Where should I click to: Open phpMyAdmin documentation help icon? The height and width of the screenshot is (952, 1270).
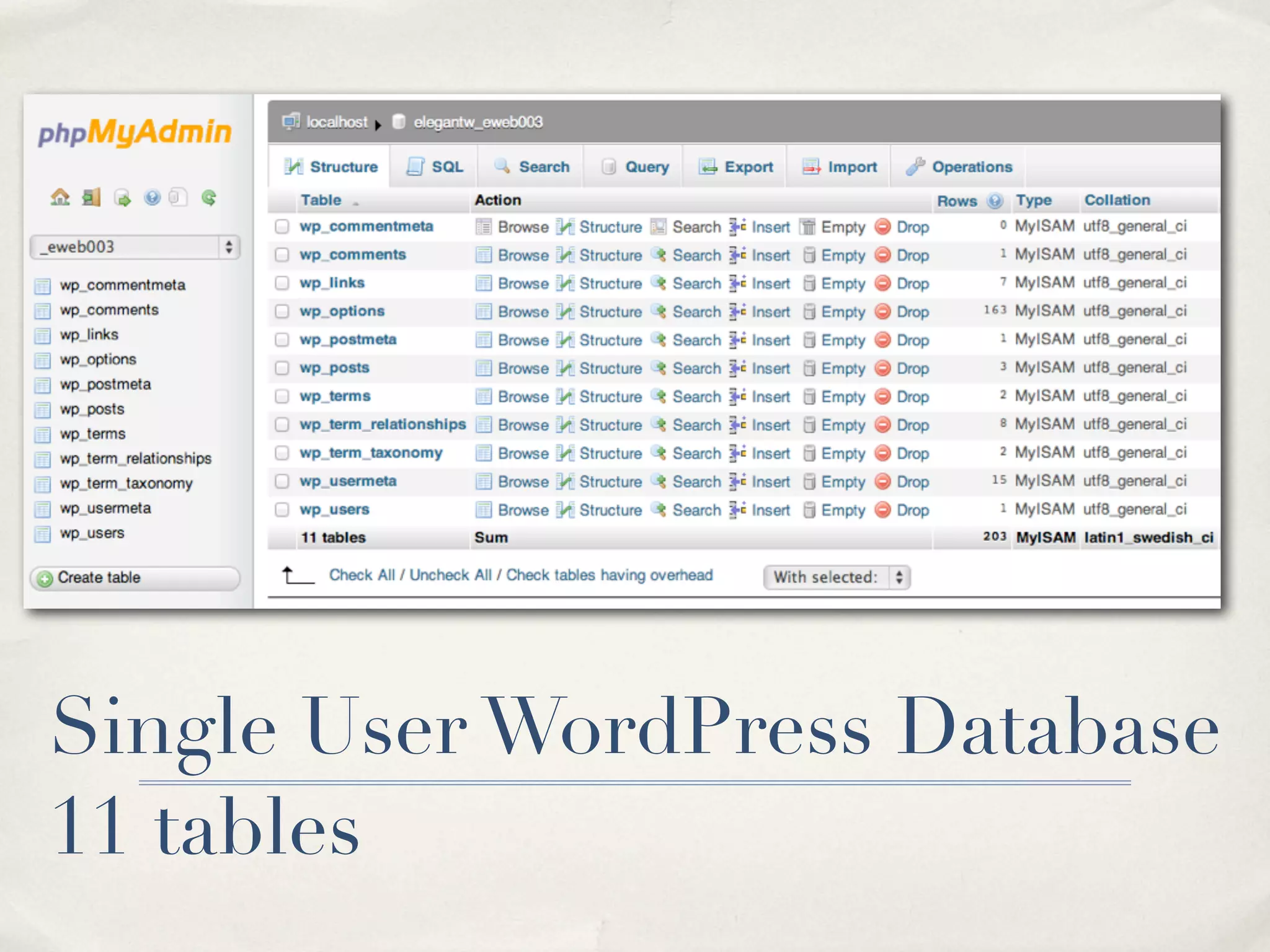152,198
